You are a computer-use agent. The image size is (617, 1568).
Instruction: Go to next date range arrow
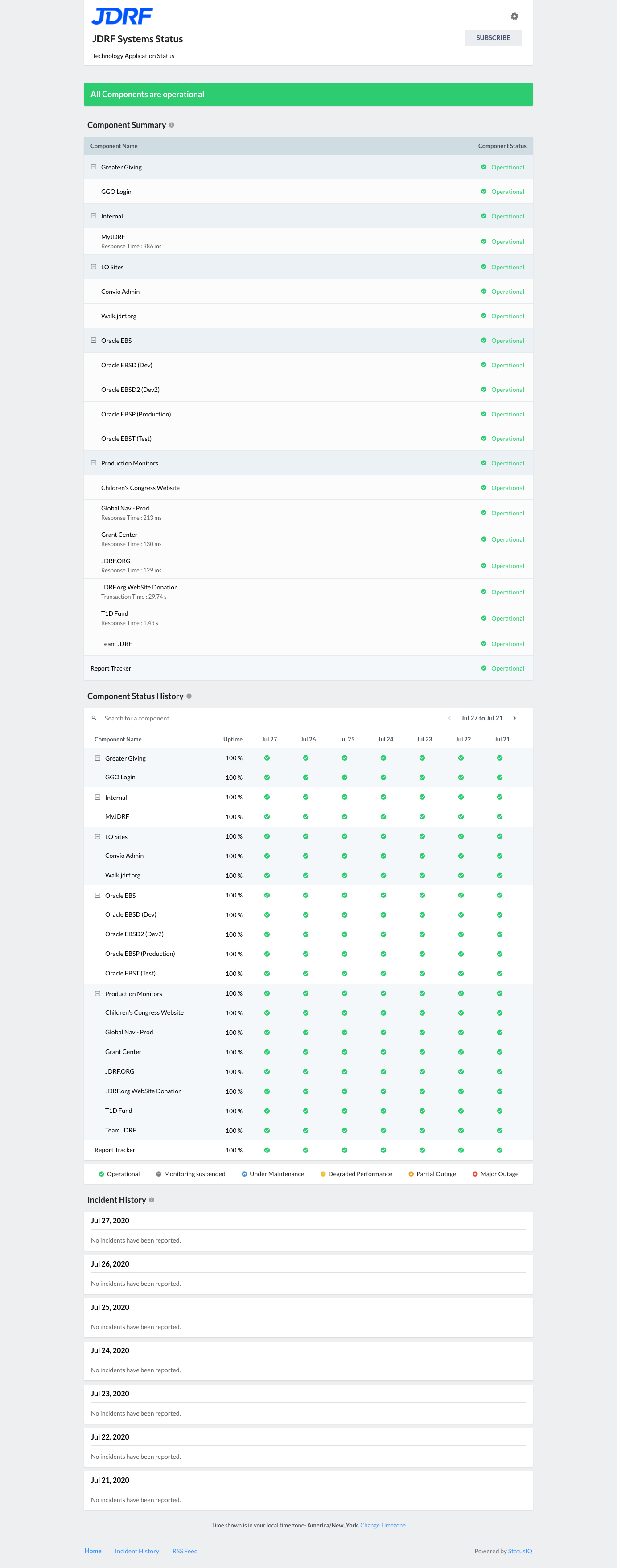coord(515,718)
